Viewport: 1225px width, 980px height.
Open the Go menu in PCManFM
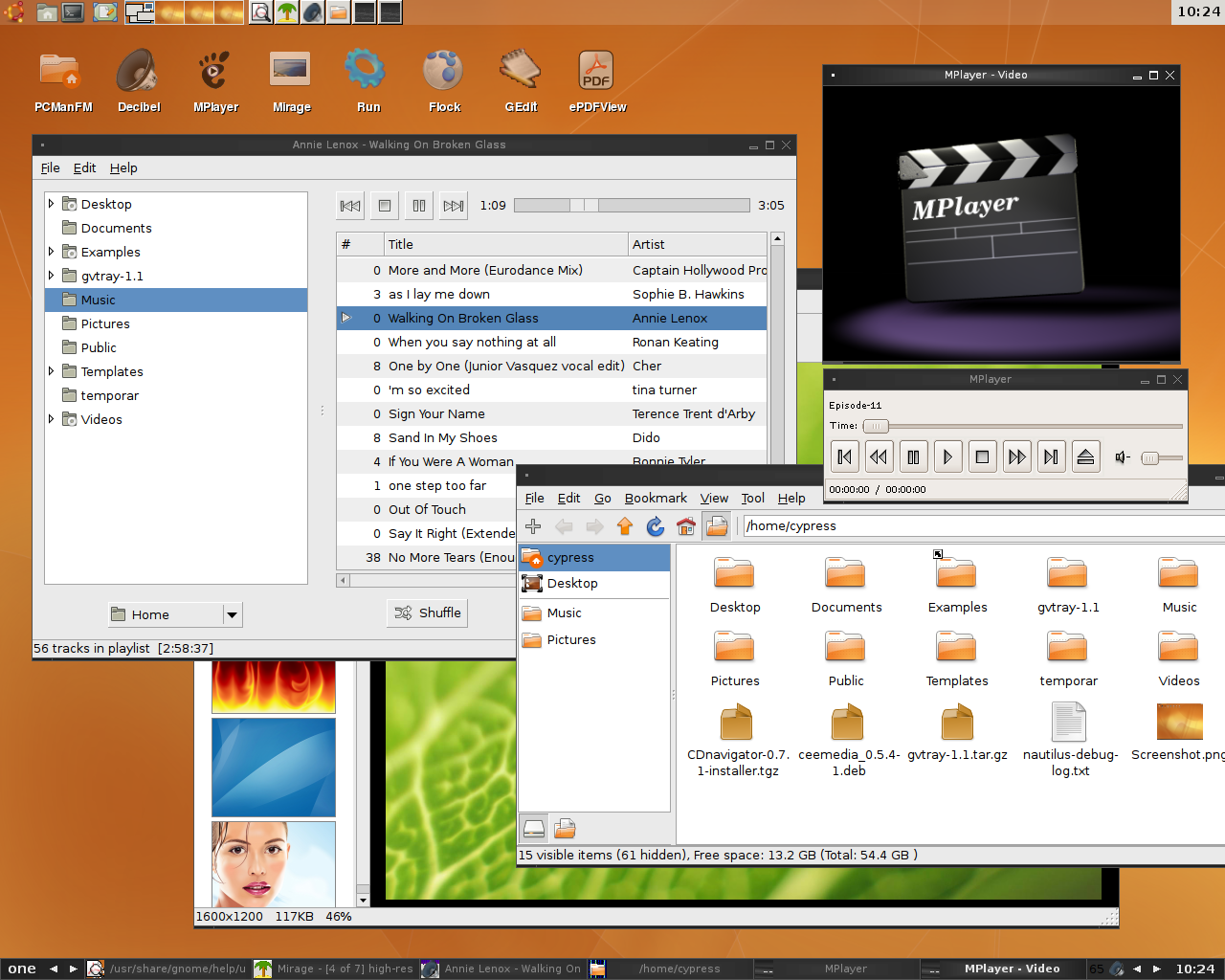pos(603,498)
